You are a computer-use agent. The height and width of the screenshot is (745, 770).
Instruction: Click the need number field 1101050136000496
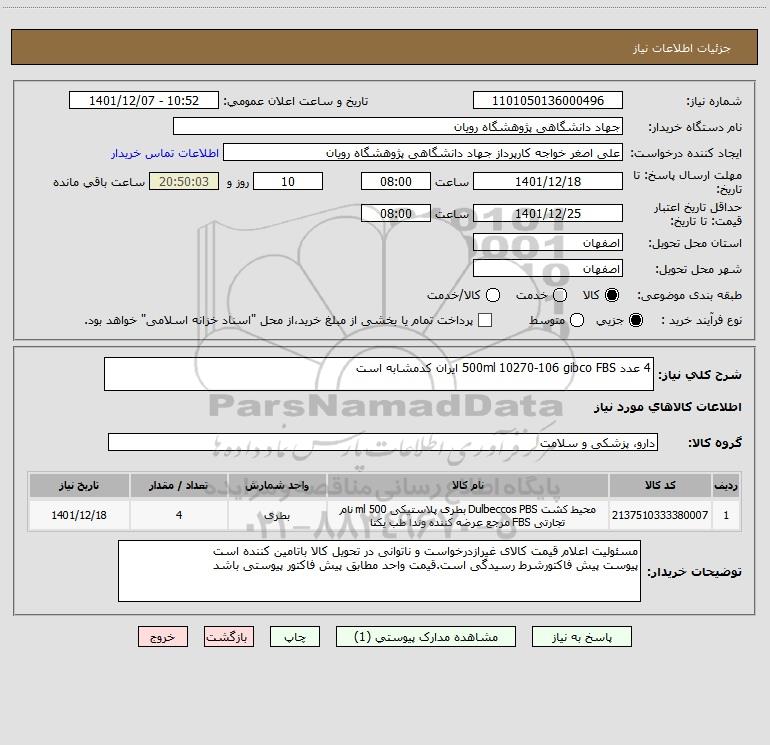point(548,101)
